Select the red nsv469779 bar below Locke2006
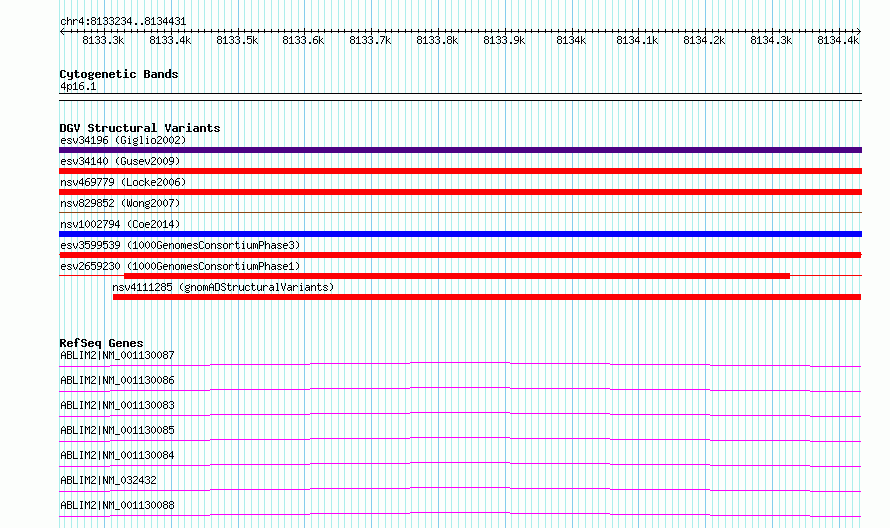 coord(460,192)
